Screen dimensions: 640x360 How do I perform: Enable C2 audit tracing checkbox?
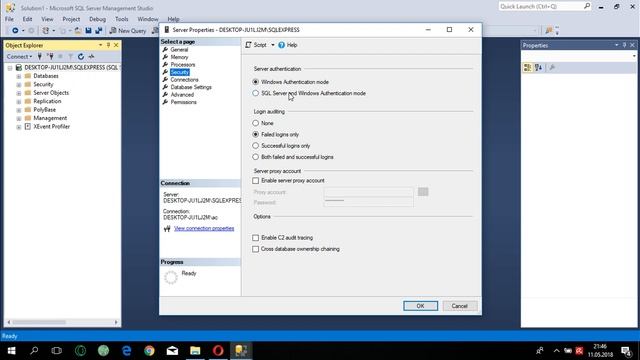pyautogui.click(x=256, y=238)
